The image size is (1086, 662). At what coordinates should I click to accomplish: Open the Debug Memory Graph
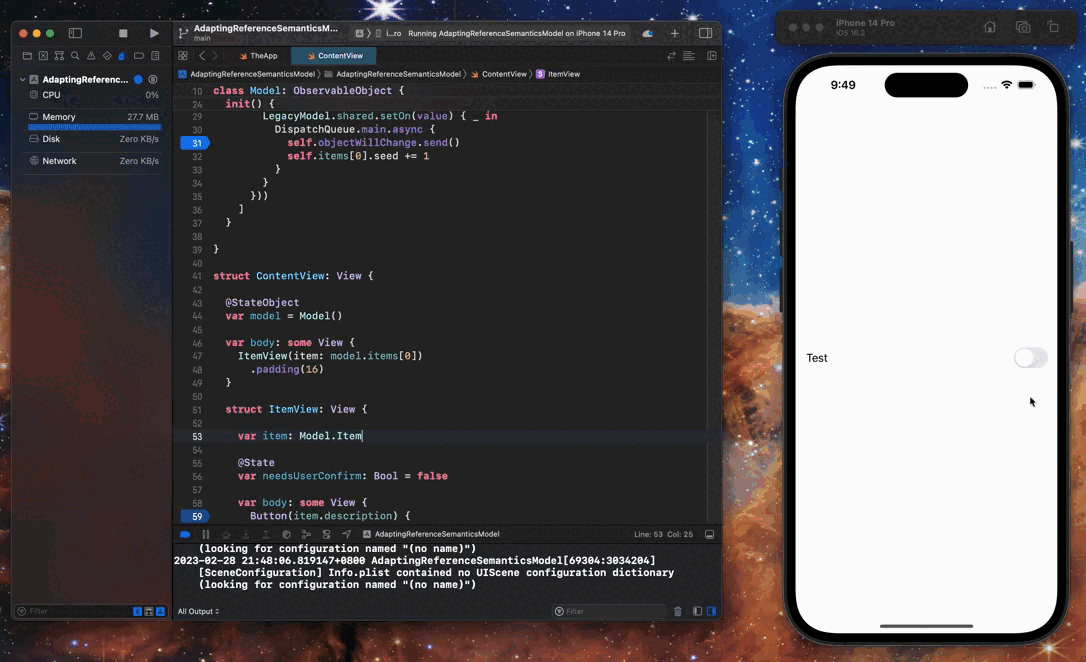pyautogui.click(x=306, y=535)
